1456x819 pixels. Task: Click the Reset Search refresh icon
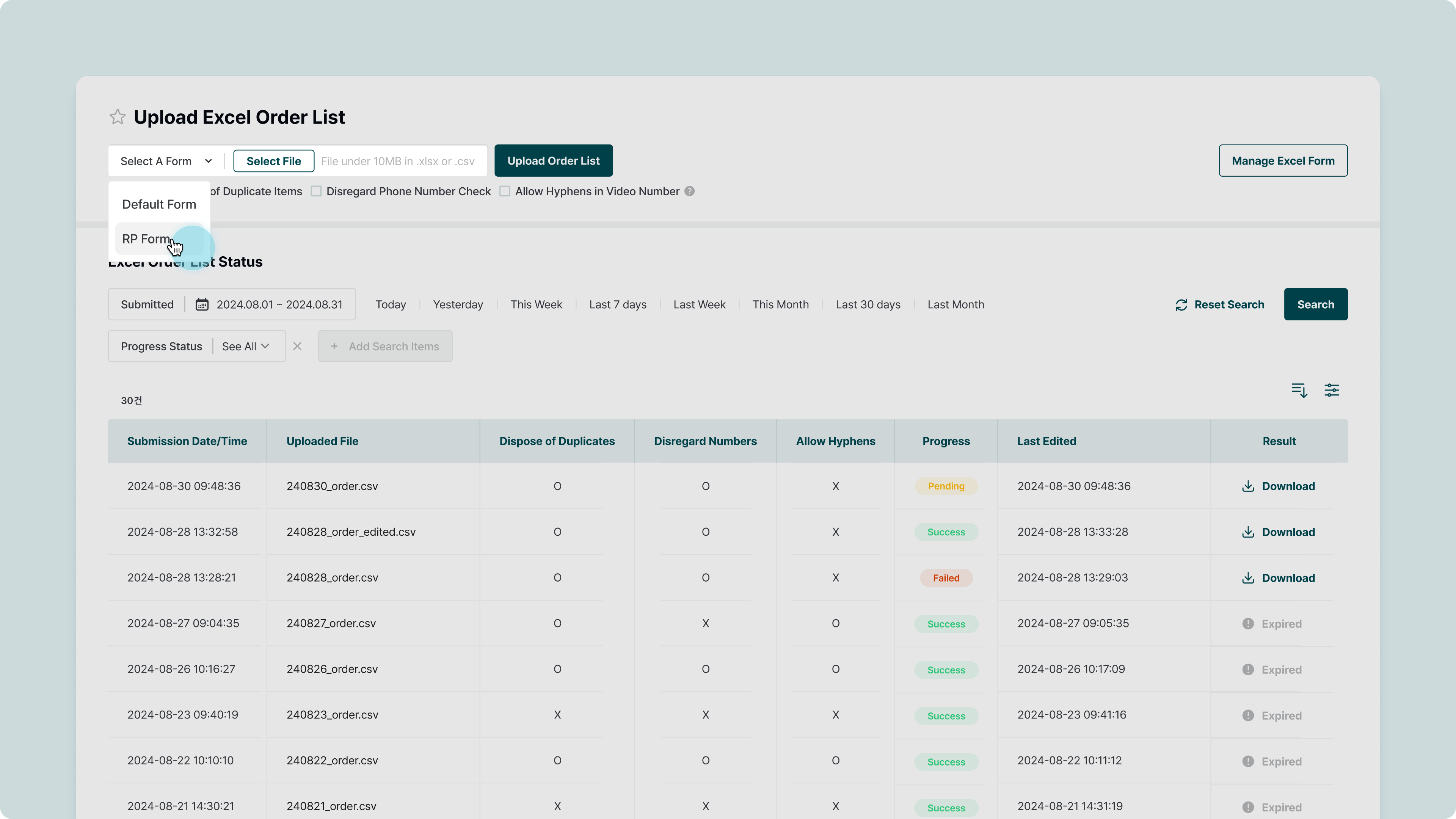pyautogui.click(x=1181, y=305)
